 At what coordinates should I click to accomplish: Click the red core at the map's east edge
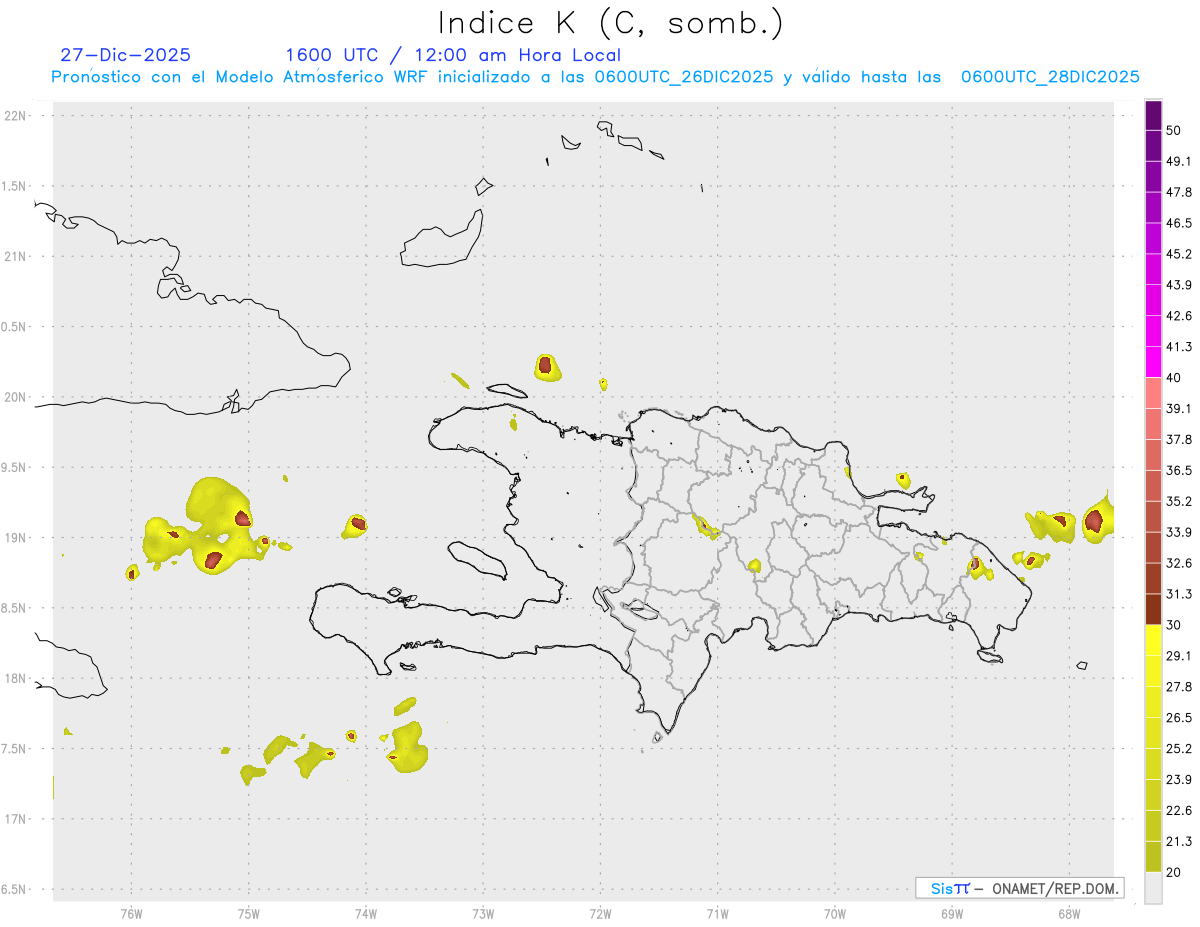pos(1094,520)
